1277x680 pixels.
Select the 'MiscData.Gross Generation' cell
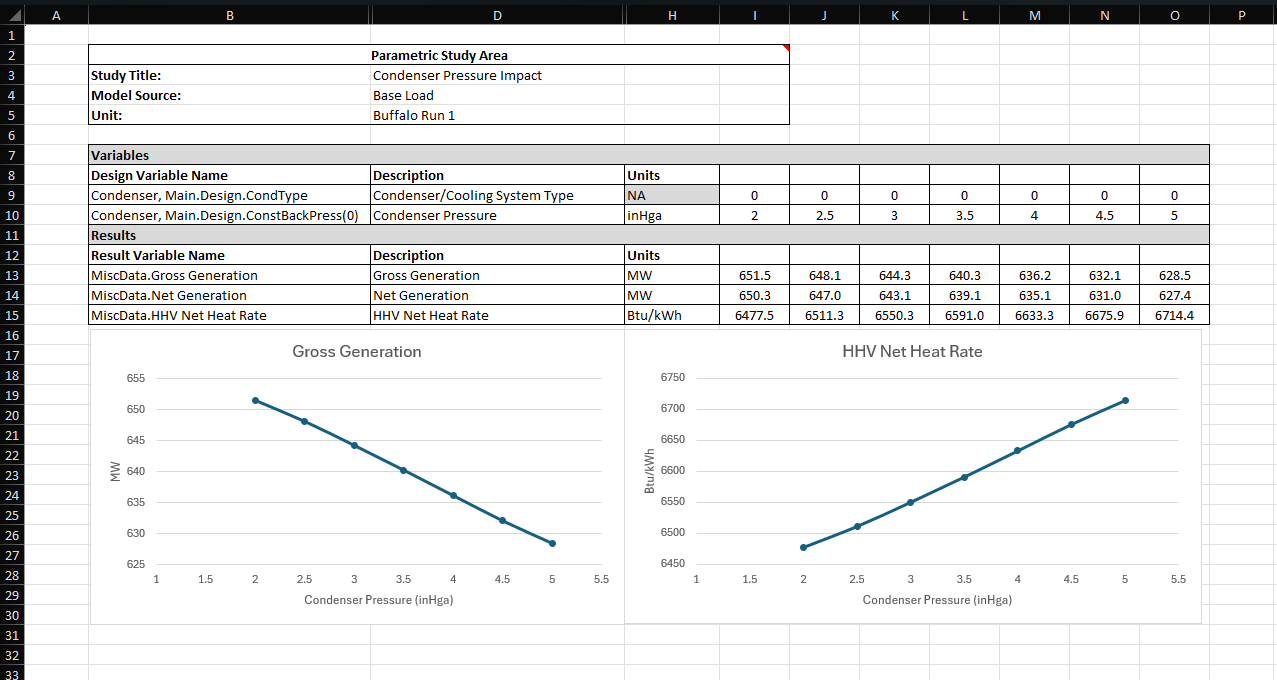tap(230, 275)
